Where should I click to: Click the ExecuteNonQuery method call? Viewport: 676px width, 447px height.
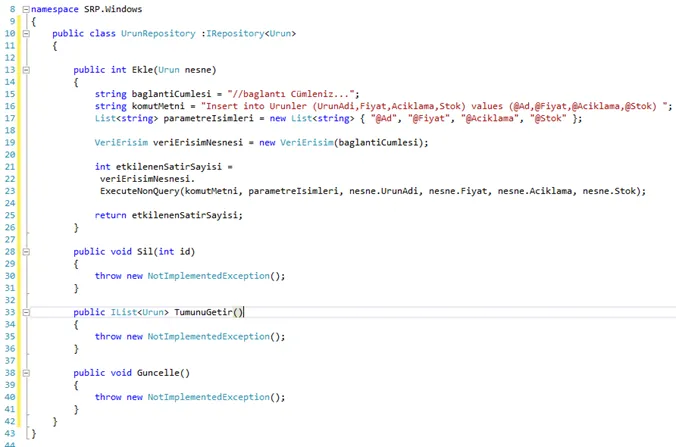[140, 191]
